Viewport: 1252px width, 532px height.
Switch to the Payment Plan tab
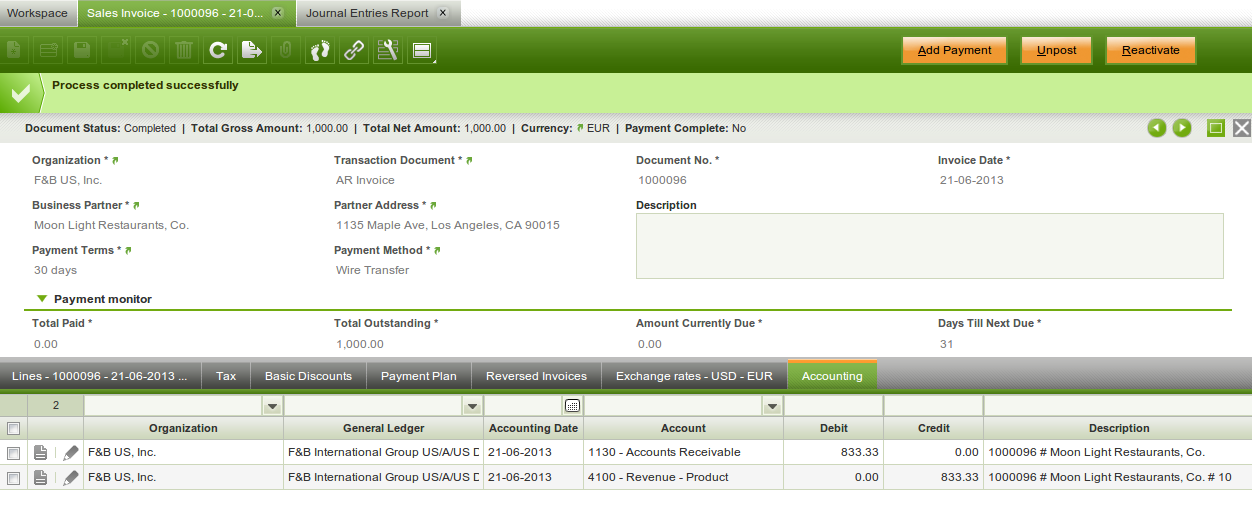pyautogui.click(x=418, y=376)
